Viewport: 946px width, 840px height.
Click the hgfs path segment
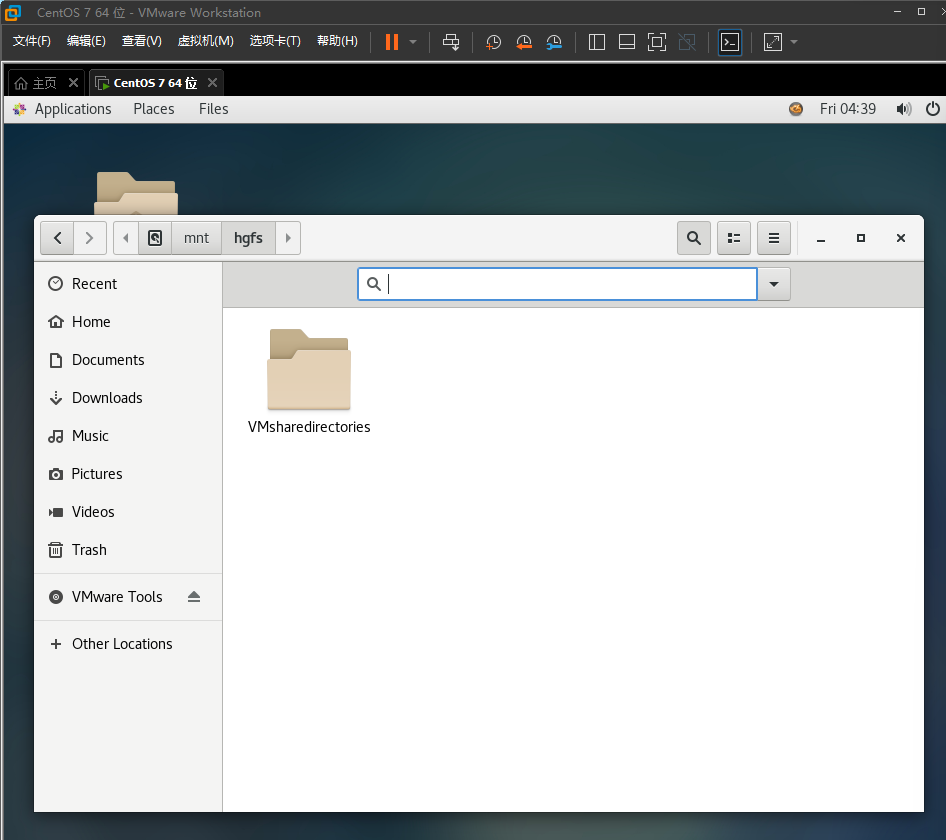point(249,238)
